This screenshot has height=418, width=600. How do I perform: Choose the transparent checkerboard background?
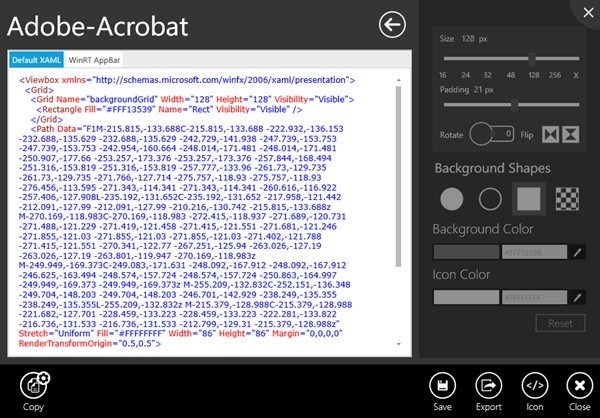pyautogui.click(x=567, y=199)
